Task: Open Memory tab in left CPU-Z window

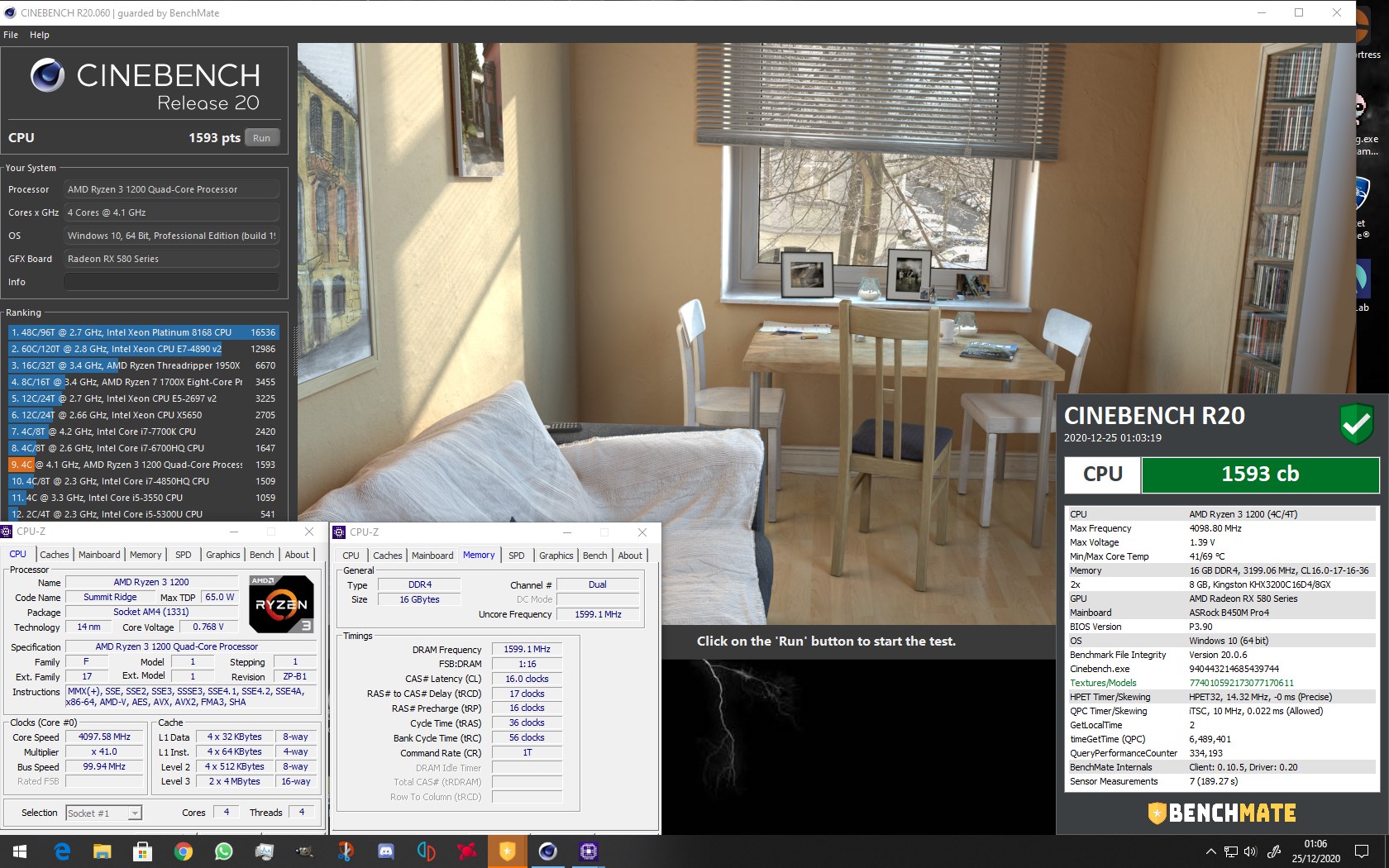Action: [x=146, y=555]
